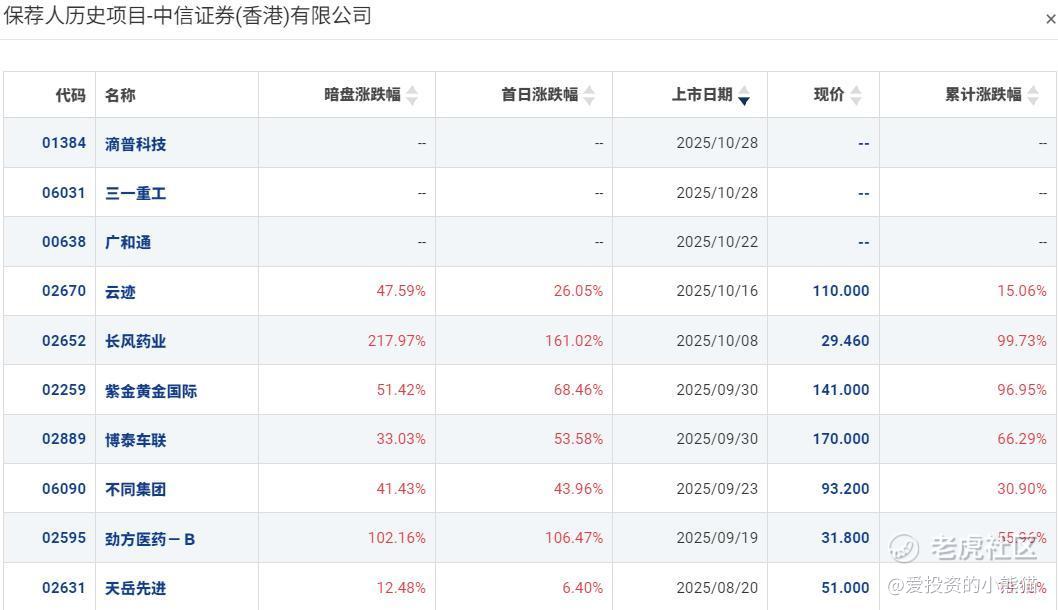
Task: Open stock 长风药业
Action: click(136, 341)
